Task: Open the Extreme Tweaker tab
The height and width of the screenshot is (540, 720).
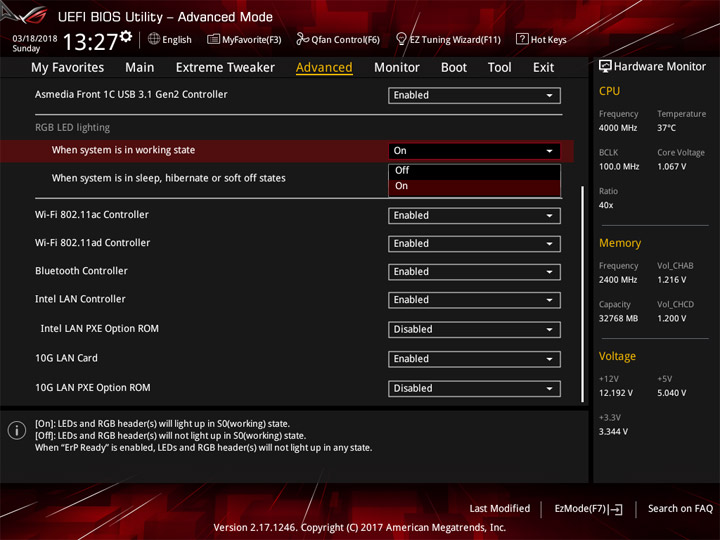Action: [225, 68]
